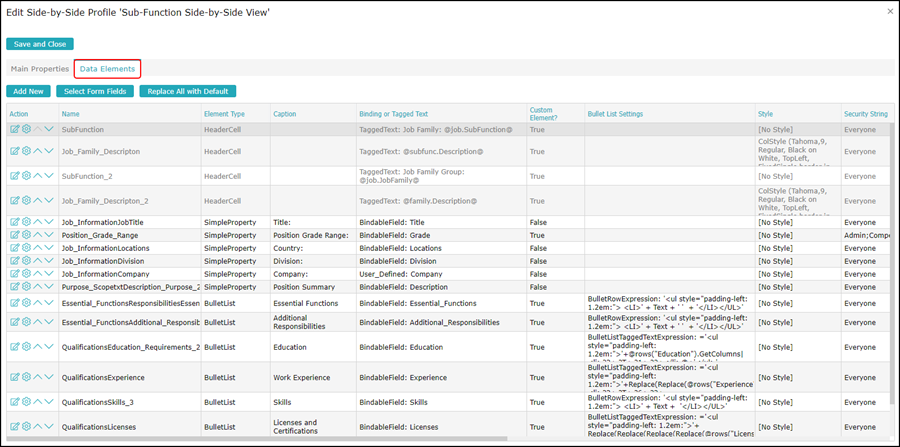Switch to the Main Properties tab

pos(40,69)
